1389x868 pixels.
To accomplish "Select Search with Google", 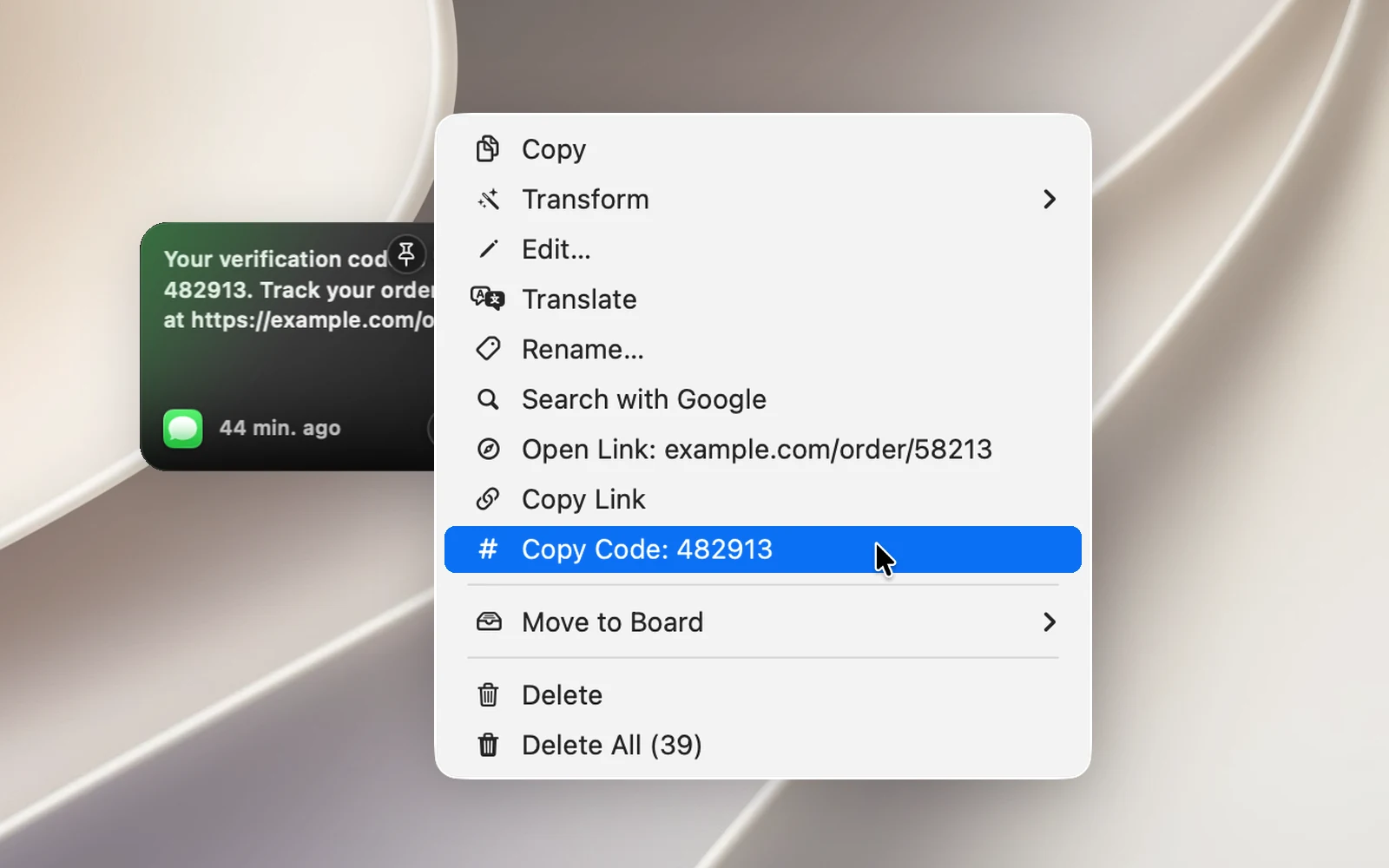I will pyautogui.click(x=762, y=399).
